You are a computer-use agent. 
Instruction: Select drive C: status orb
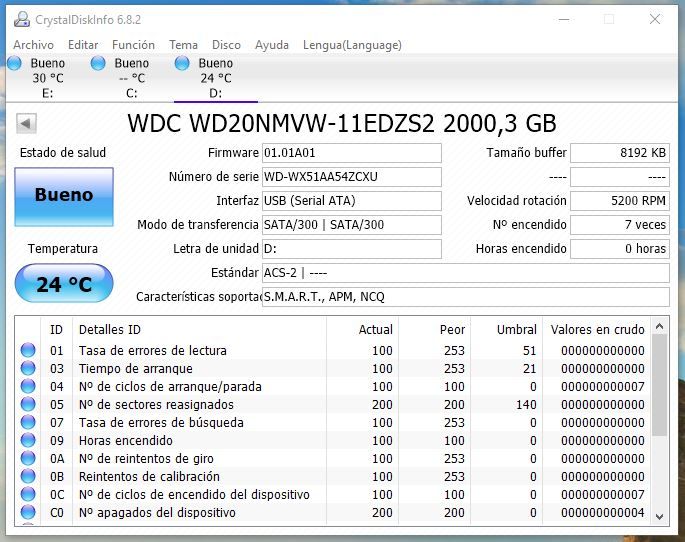click(98, 63)
